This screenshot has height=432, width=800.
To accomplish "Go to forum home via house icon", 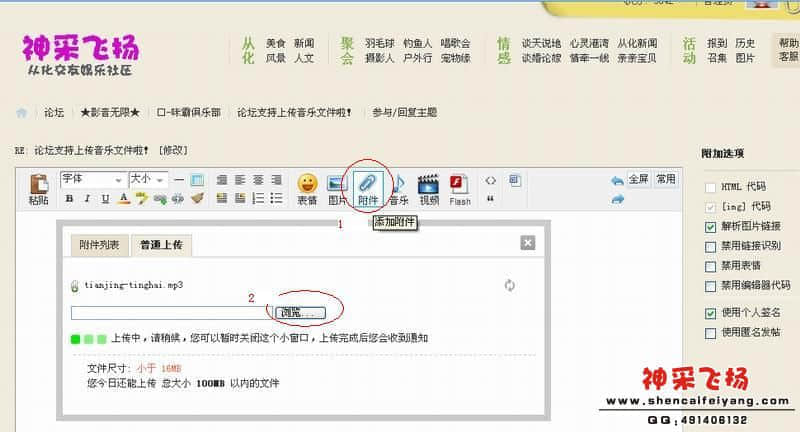I will click(x=21, y=113).
